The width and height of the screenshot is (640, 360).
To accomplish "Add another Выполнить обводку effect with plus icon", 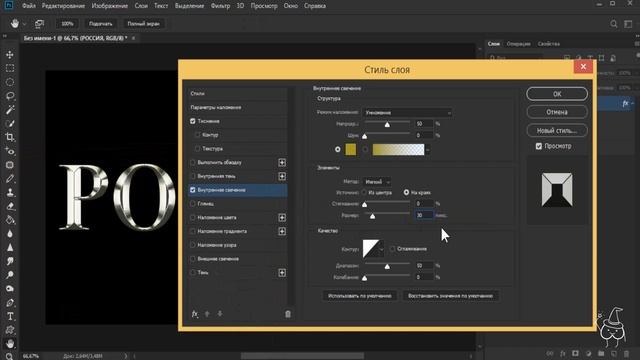I will coord(282,162).
